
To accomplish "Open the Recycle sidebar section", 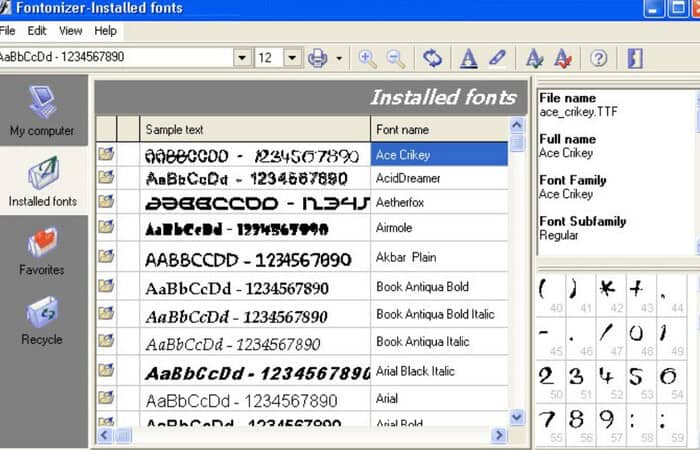I will [42, 320].
